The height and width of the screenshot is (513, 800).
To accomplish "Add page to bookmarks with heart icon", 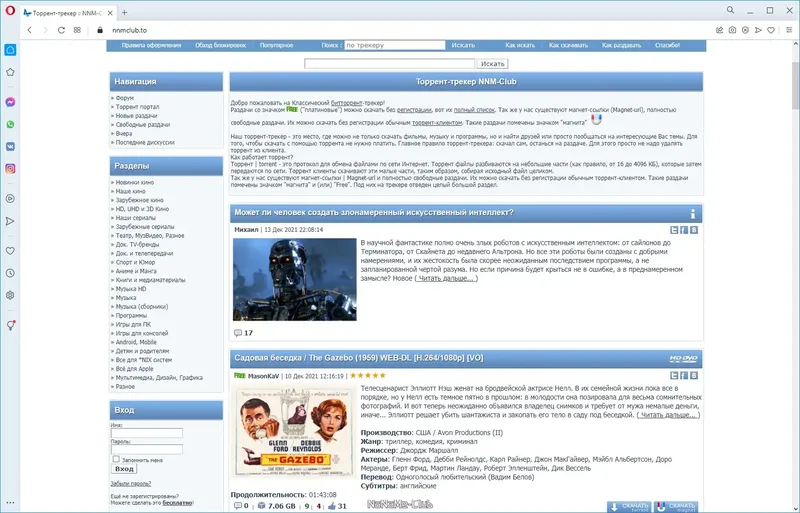I will (771, 30).
